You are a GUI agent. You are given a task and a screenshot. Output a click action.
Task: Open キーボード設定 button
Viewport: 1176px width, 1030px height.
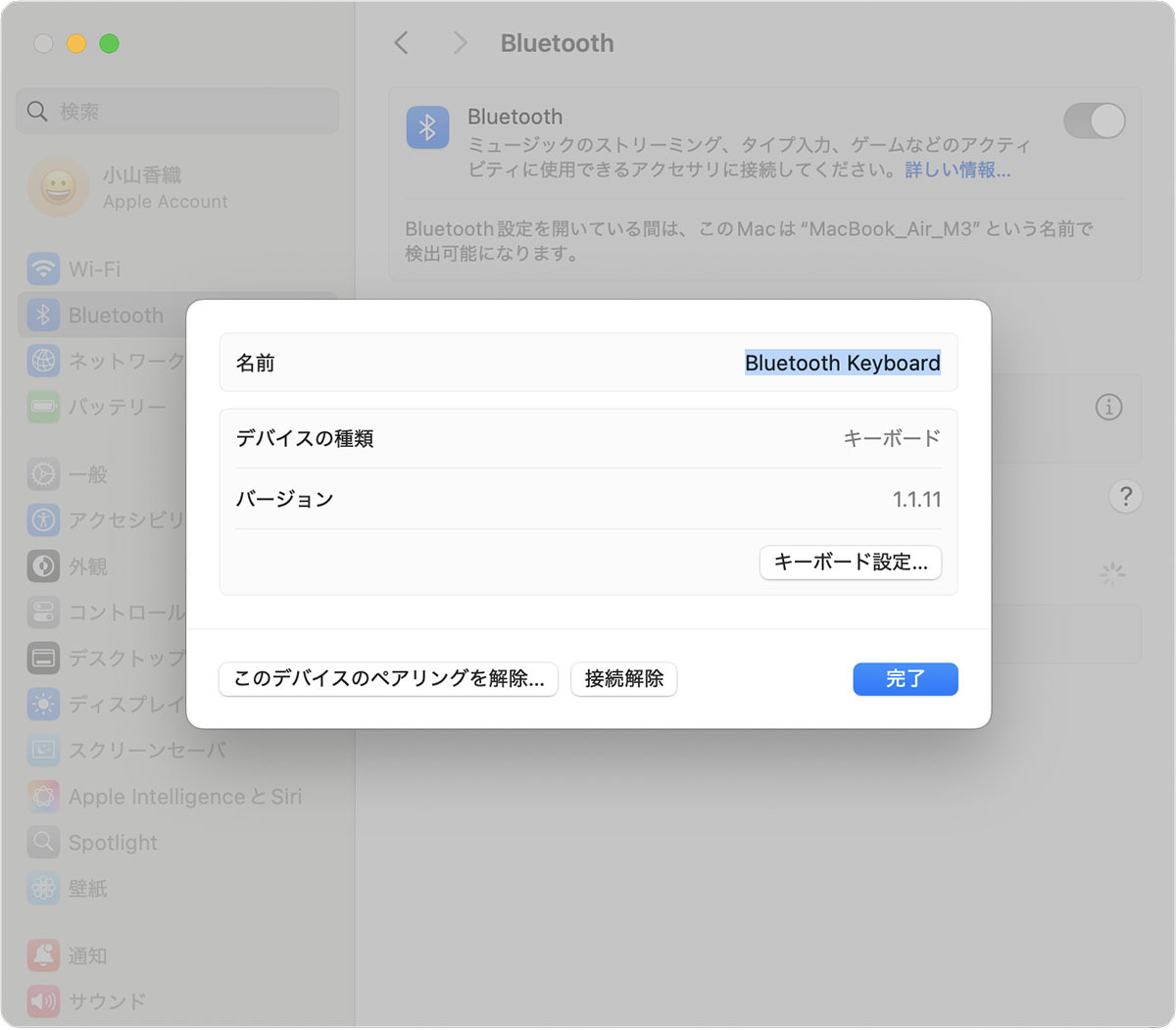[x=851, y=563]
